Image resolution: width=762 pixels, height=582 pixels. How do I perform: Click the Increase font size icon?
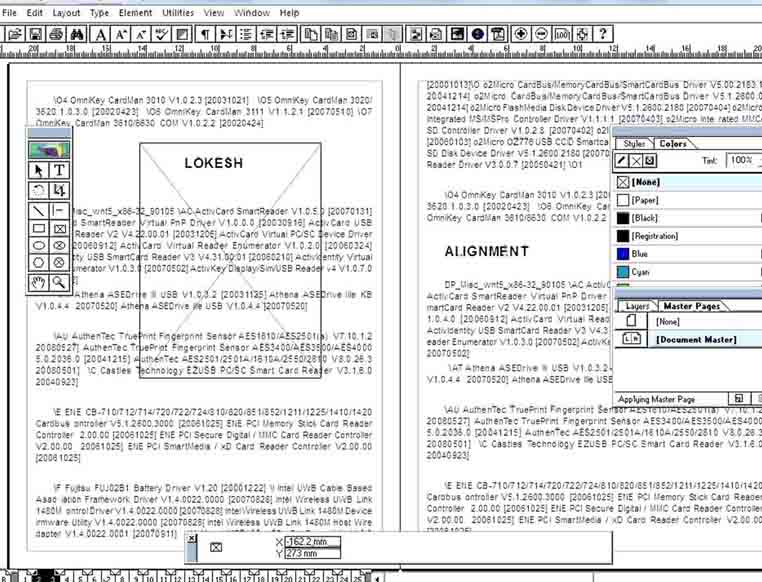click(x=121, y=34)
